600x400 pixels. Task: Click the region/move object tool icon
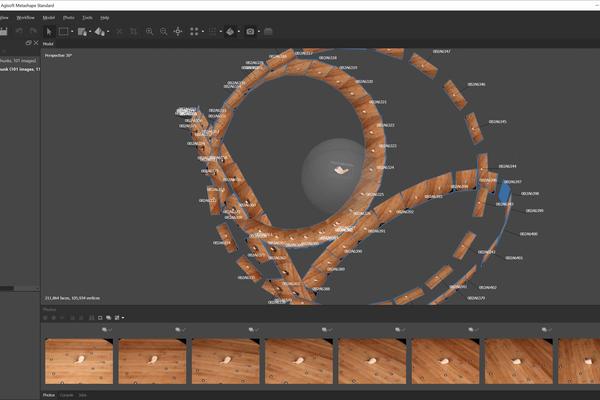pyautogui.click(x=82, y=32)
